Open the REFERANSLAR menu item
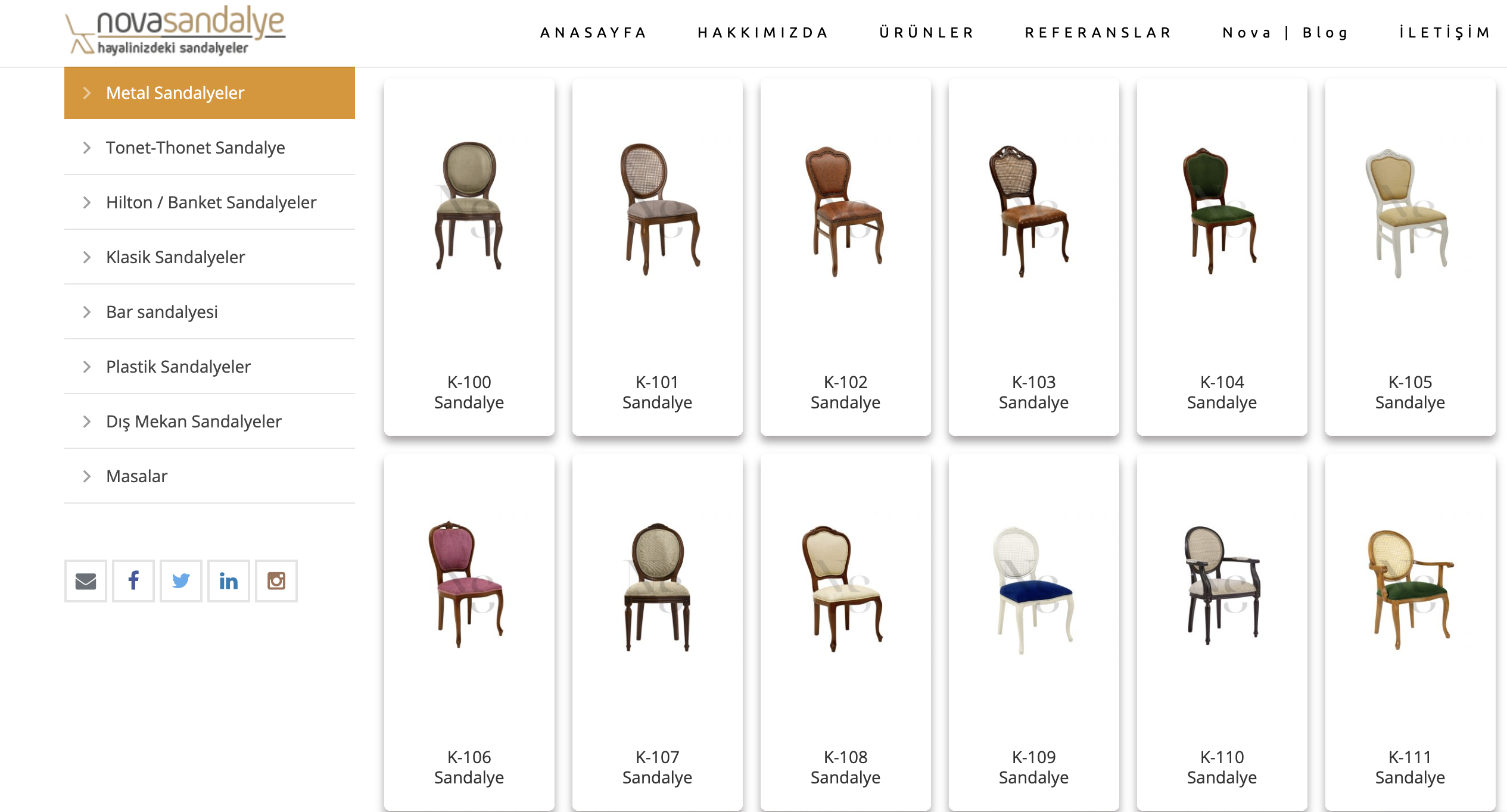Screen dimensions: 1507x812 point(1098,33)
